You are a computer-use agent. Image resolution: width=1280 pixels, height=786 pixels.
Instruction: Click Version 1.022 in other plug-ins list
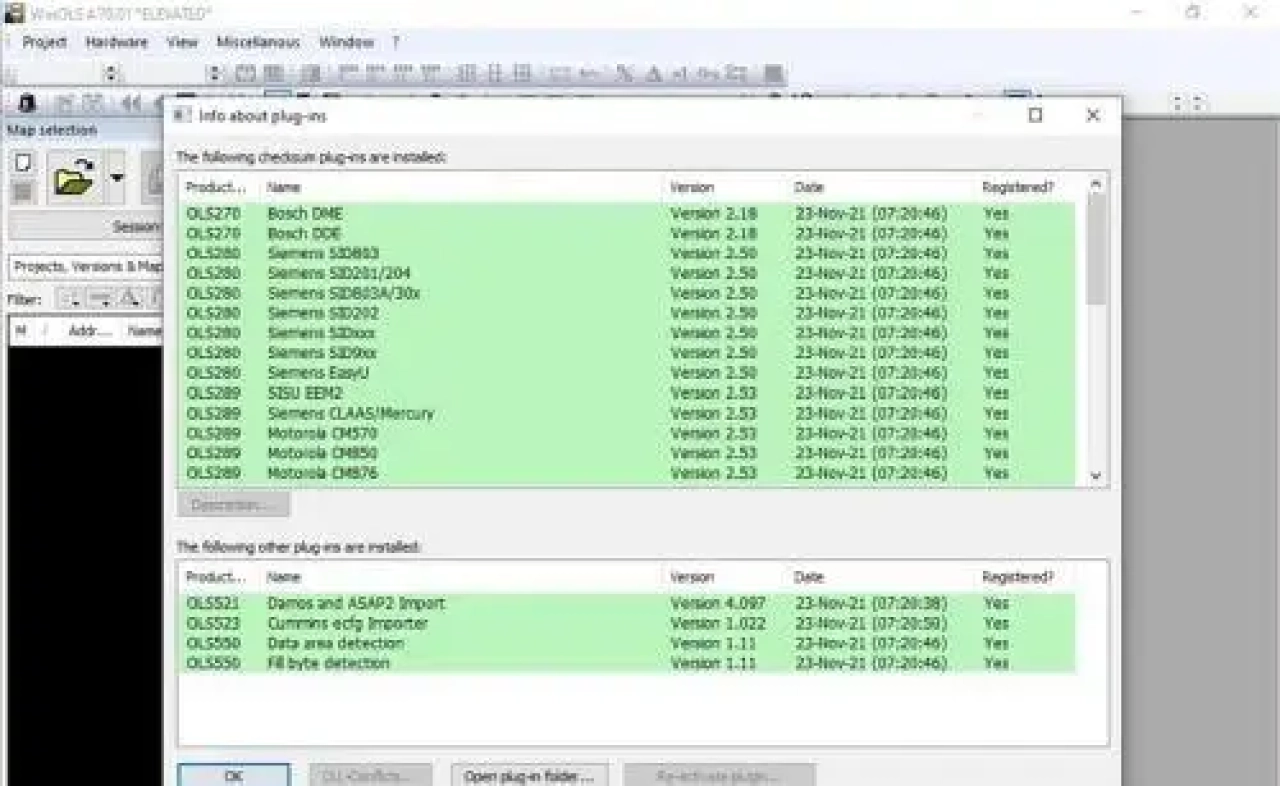click(x=717, y=623)
